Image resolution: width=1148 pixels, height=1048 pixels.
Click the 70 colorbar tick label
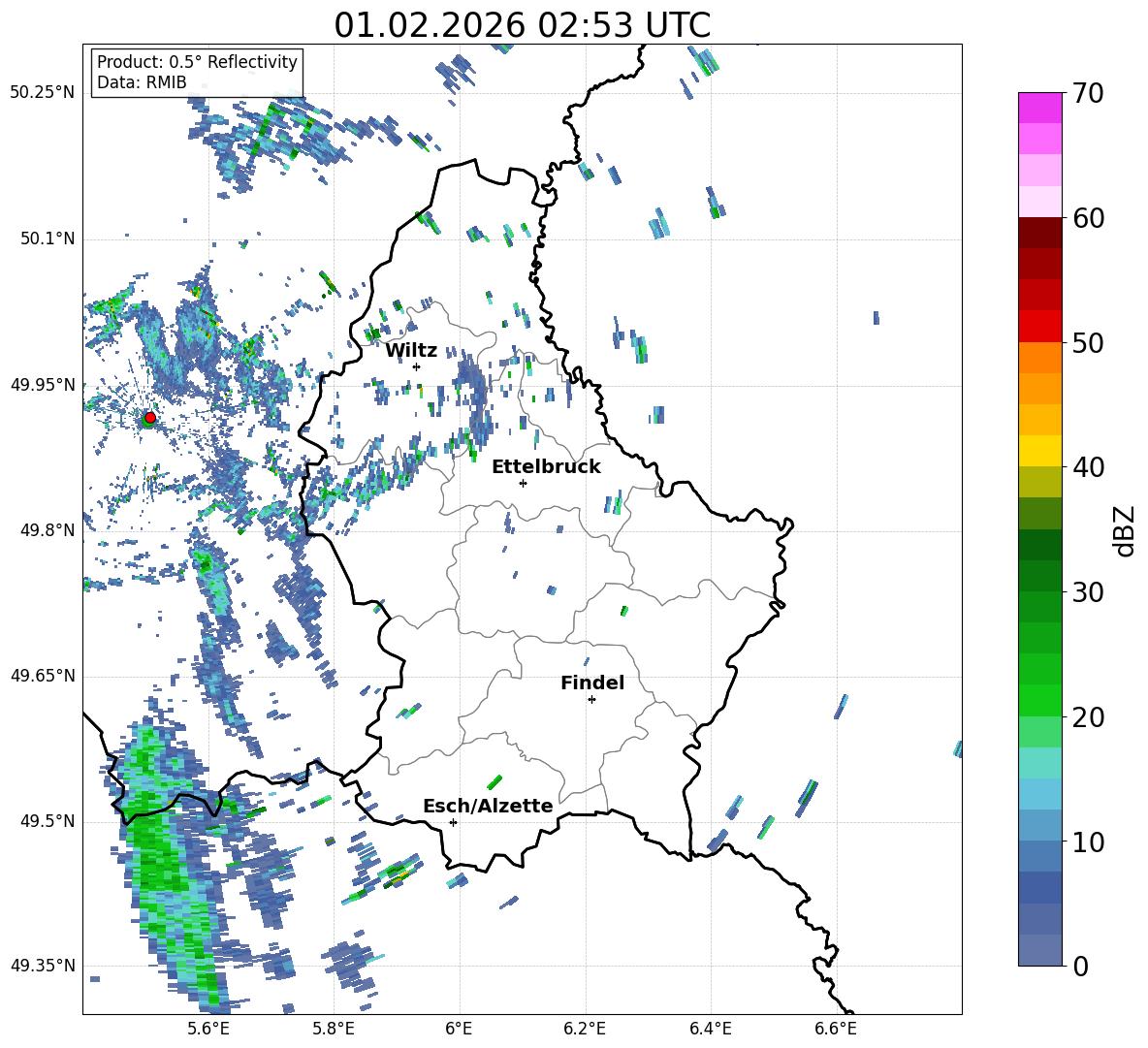[x=1088, y=94]
